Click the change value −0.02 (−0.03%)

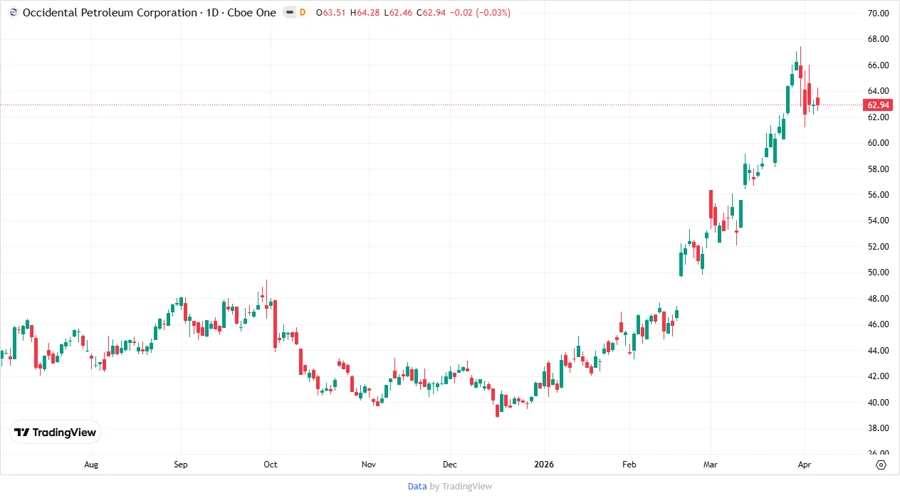tap(480, 12)
